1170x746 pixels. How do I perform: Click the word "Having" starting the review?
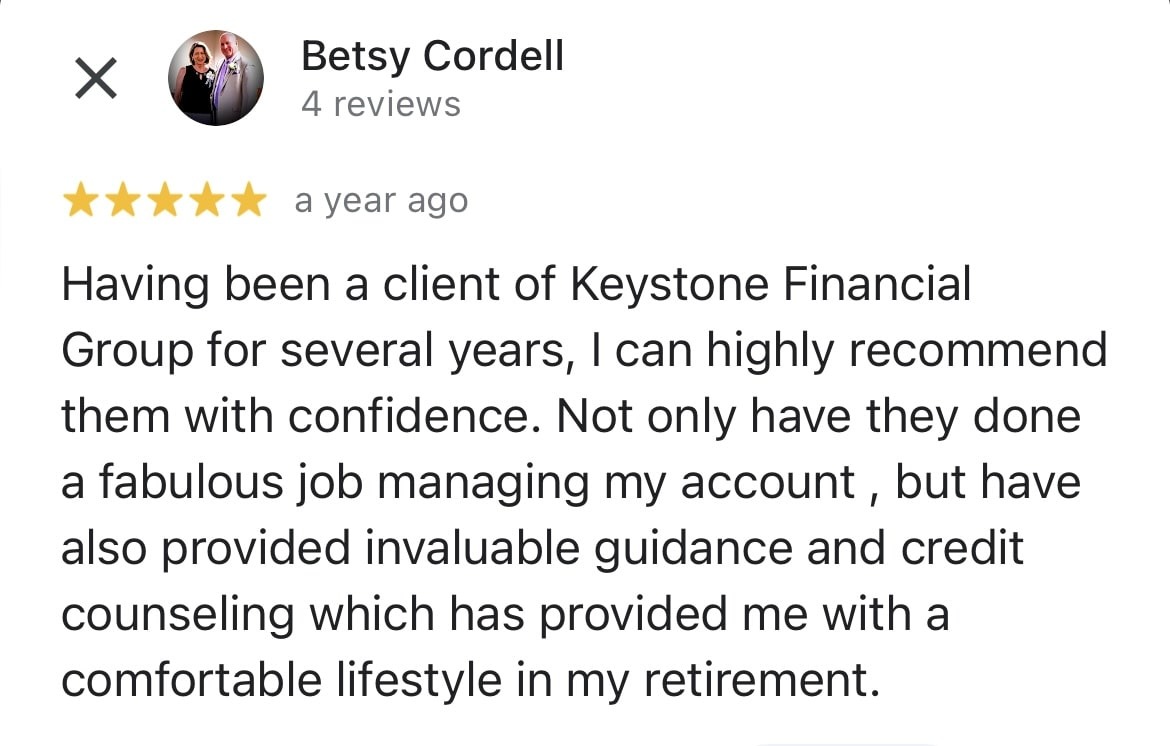click(136, 285)
